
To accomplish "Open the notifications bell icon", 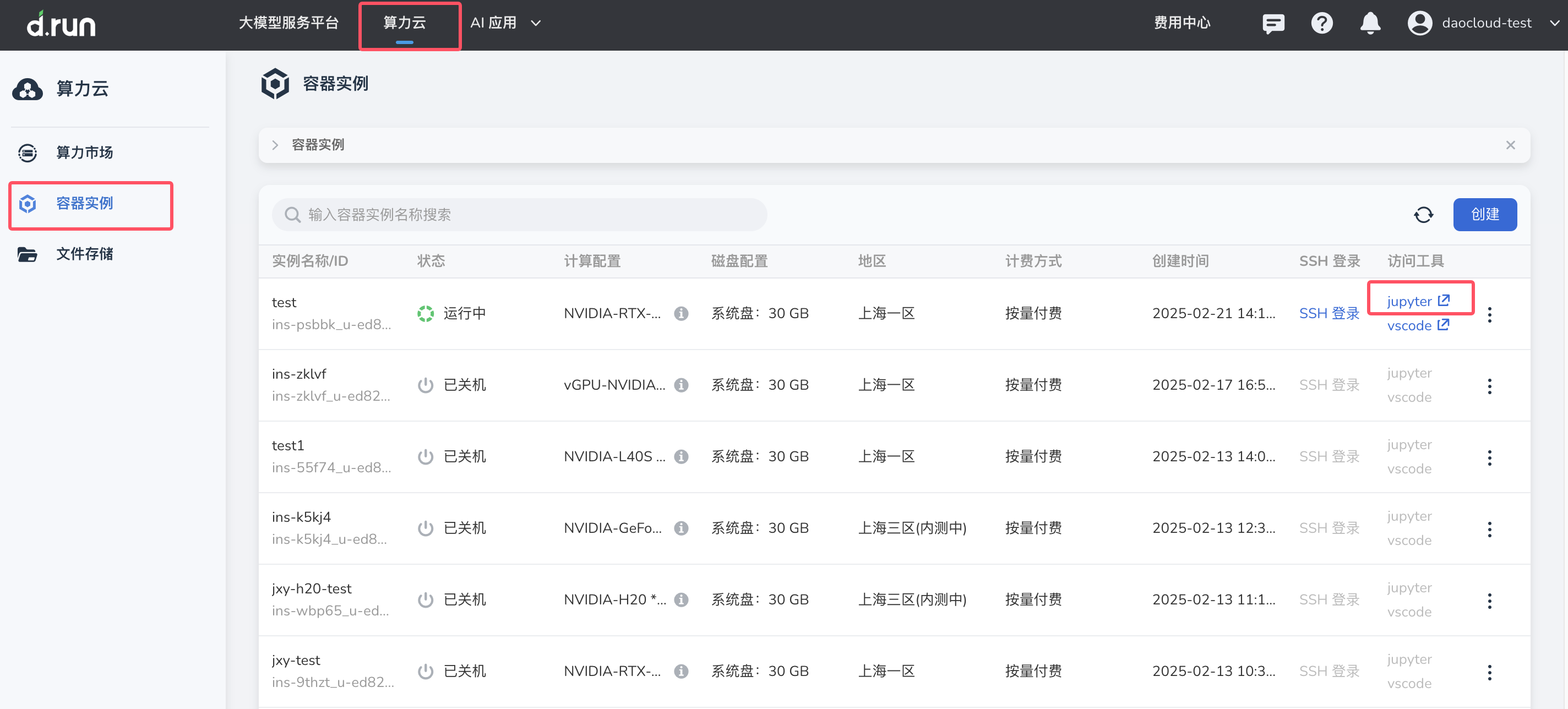I will pos(1370,23).
